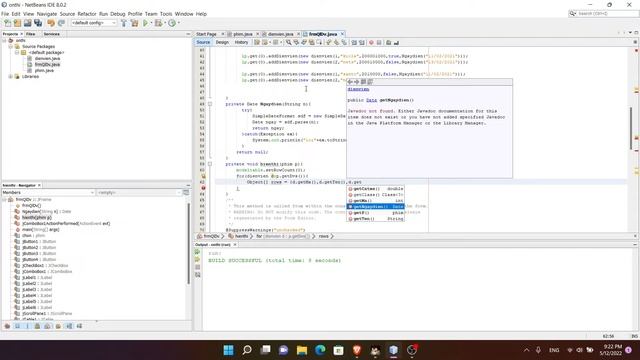Click the lightbulb hint in the editor gutter

pos(203,176)
